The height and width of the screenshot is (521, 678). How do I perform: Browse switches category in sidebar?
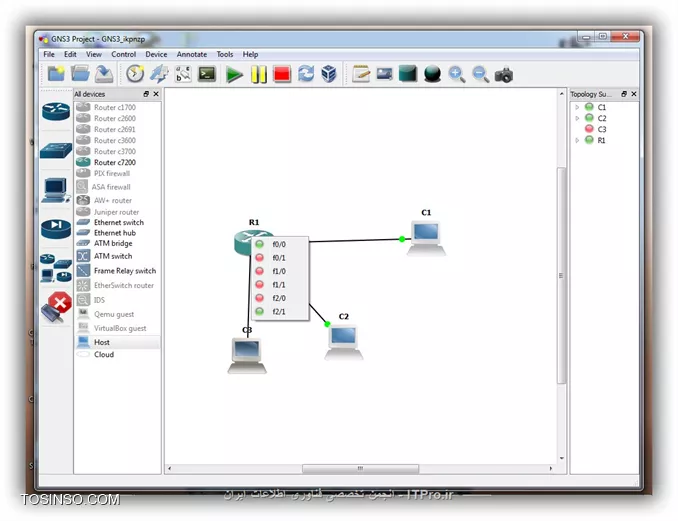56,150
